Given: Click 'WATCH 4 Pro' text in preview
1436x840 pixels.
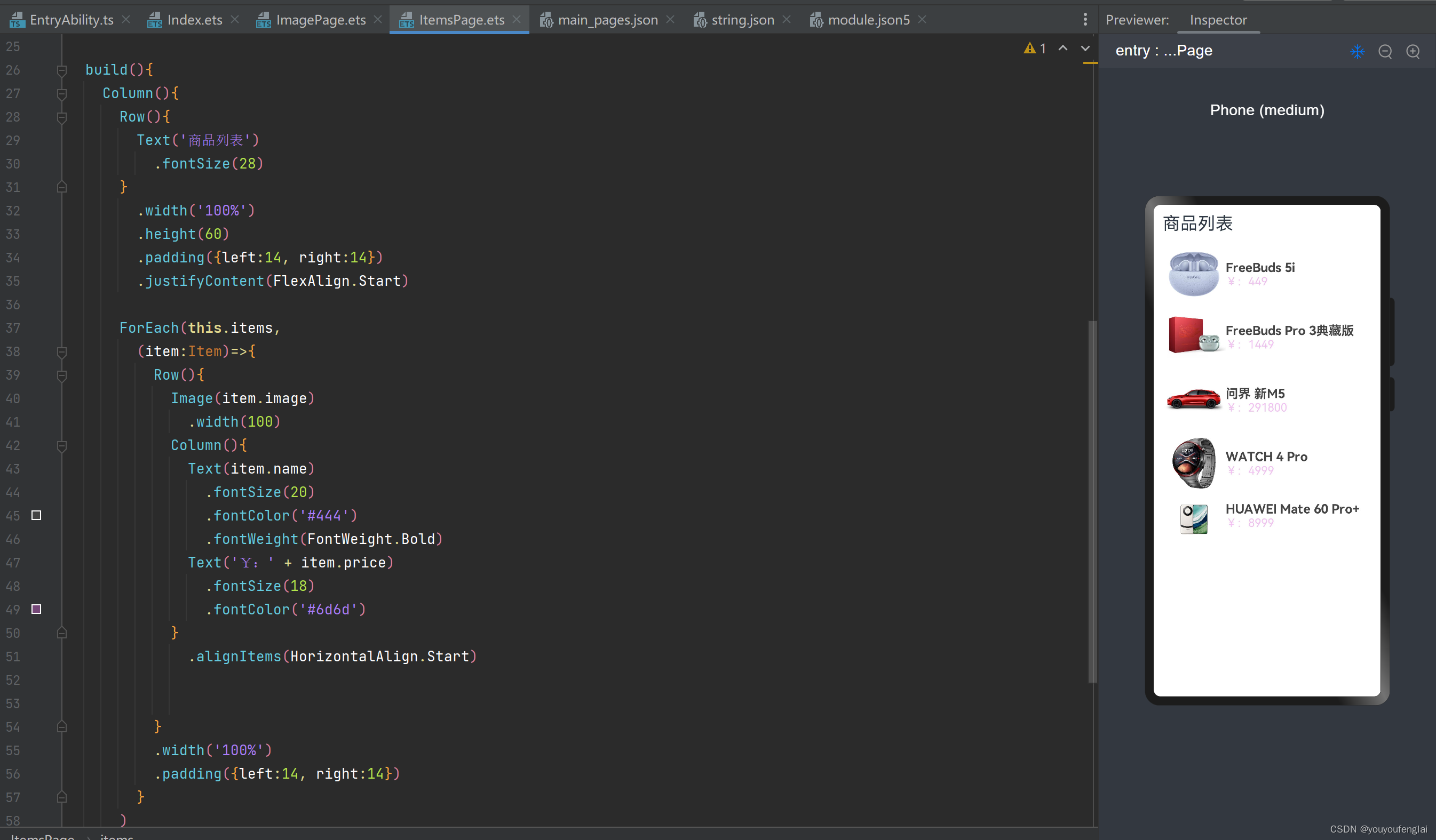Looking at the screenshot, I should pyautogui.click(x=1266, y=457).
